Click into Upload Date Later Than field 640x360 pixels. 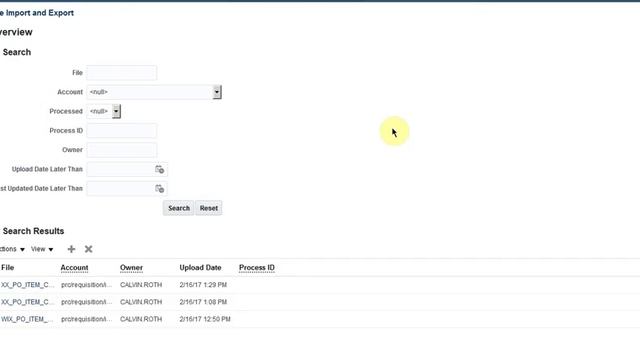click(x=120, y=169)
